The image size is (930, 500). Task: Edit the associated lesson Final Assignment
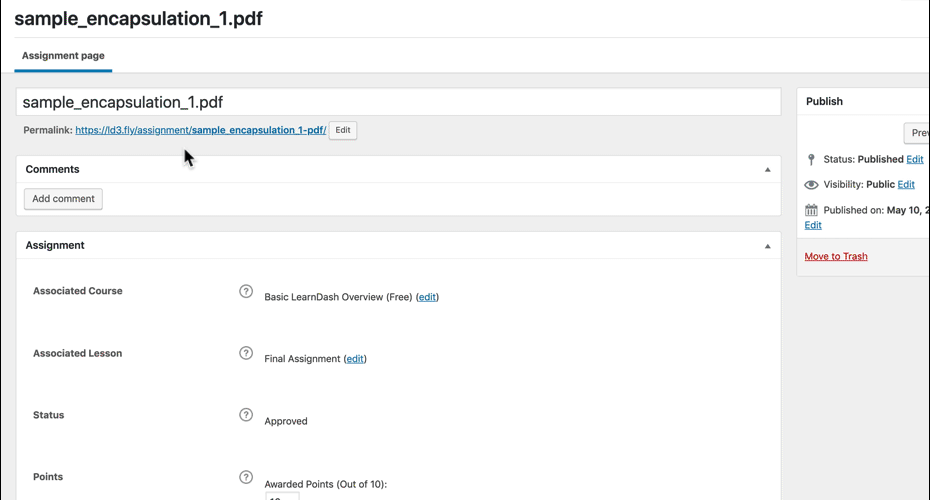pos(355,359)
